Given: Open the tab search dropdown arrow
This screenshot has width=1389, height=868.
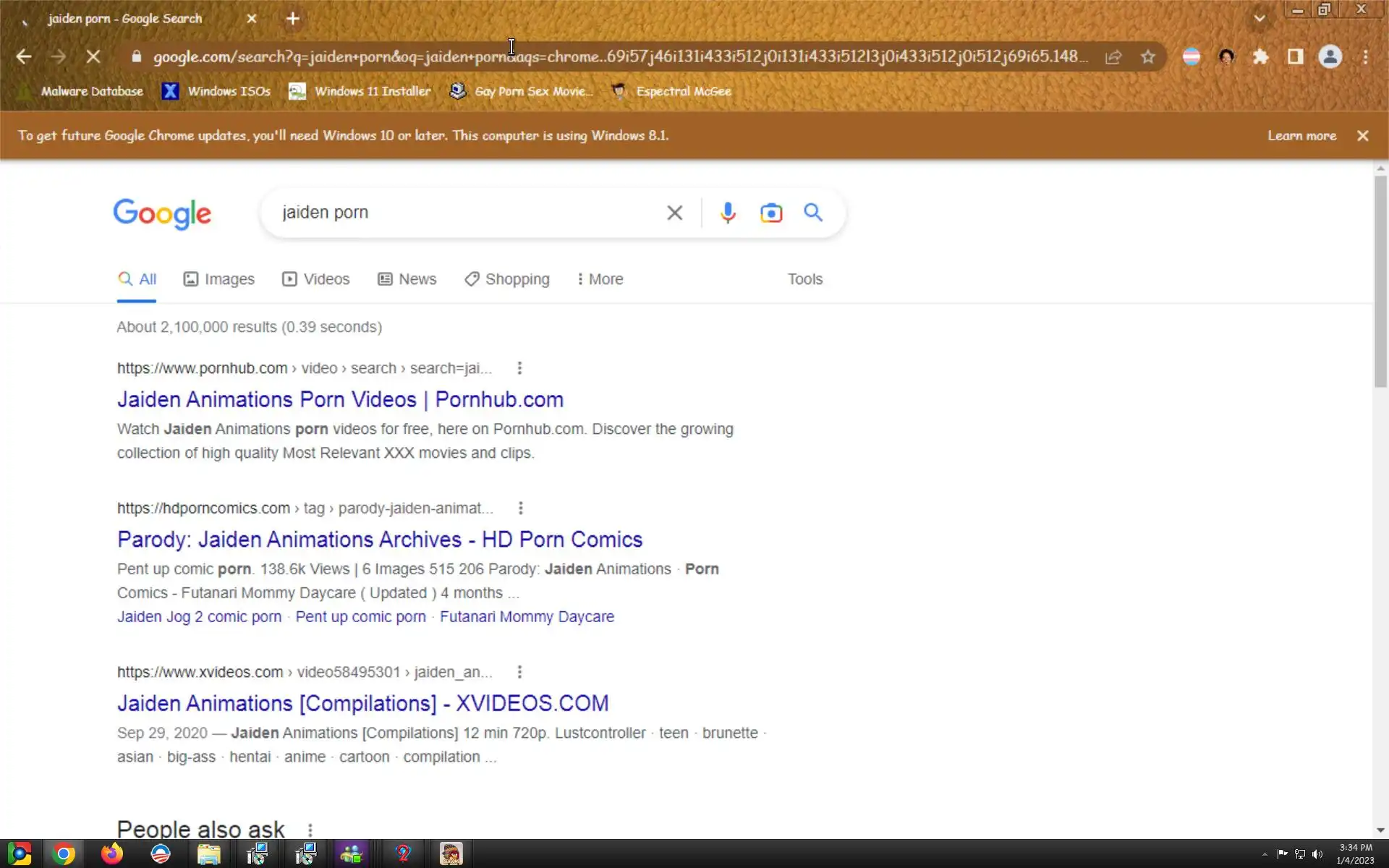Looking at the screenshot, I should (1260, 19).
